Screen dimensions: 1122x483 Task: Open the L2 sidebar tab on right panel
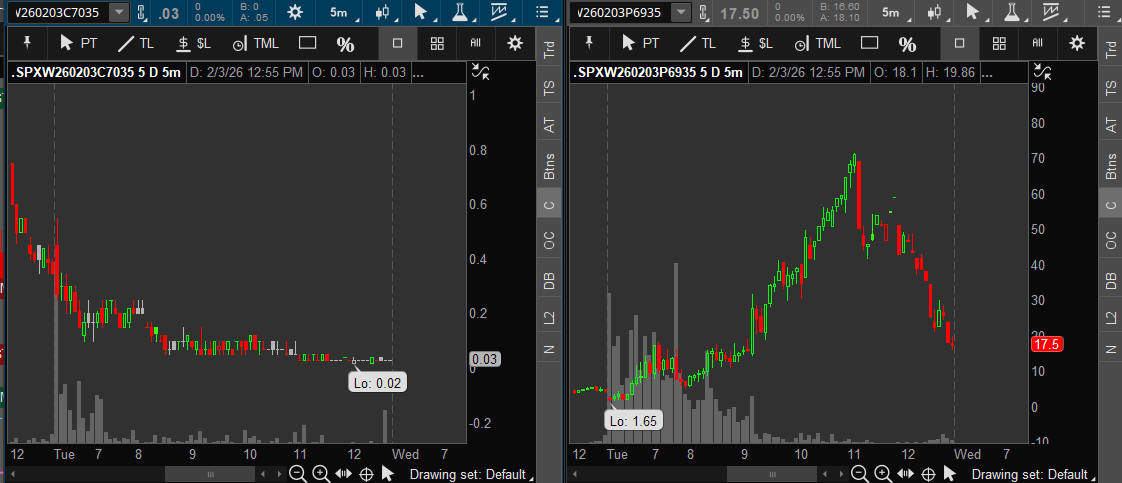point(1109,318)
